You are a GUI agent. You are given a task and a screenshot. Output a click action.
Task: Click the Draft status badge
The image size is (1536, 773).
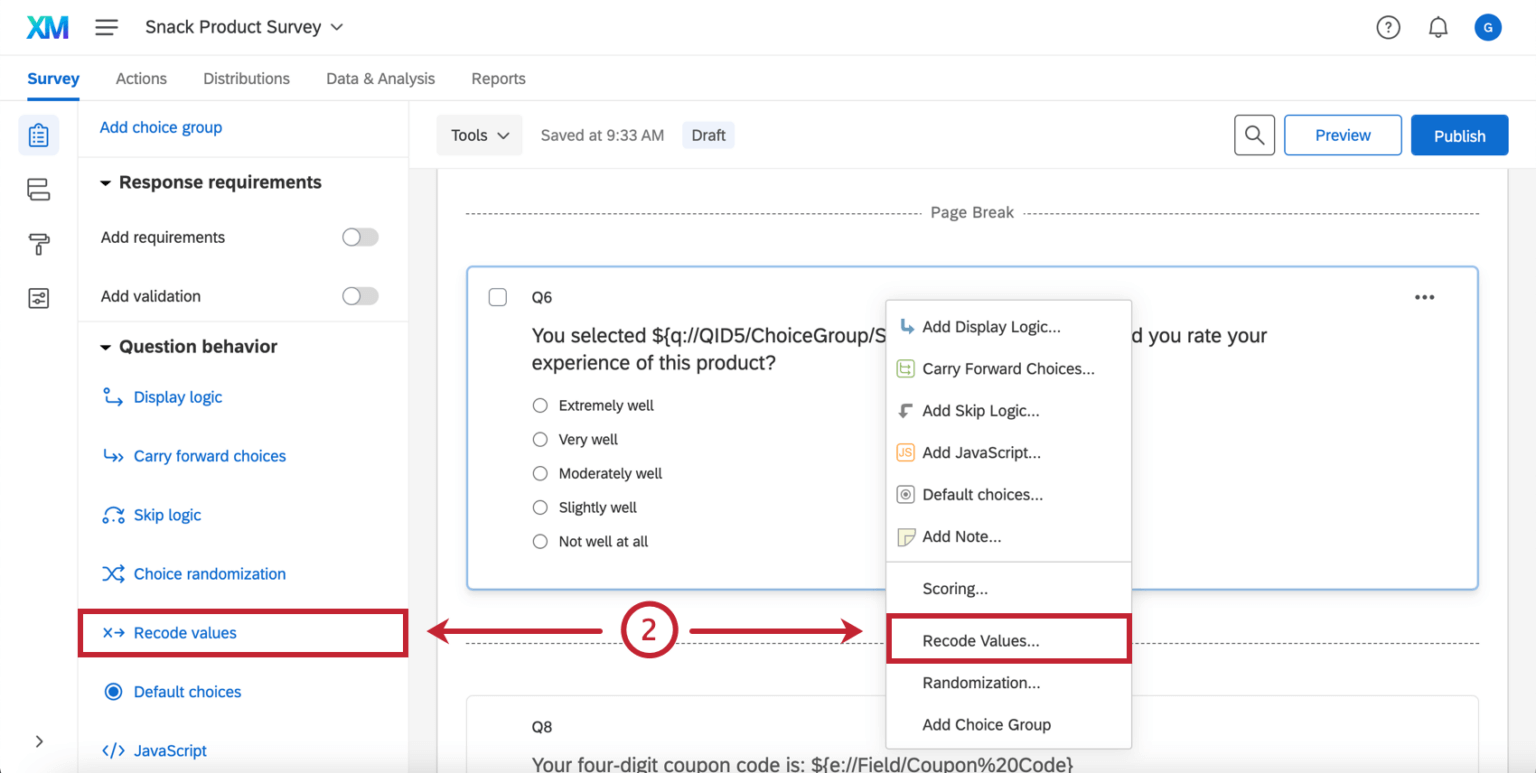(708, 135)
